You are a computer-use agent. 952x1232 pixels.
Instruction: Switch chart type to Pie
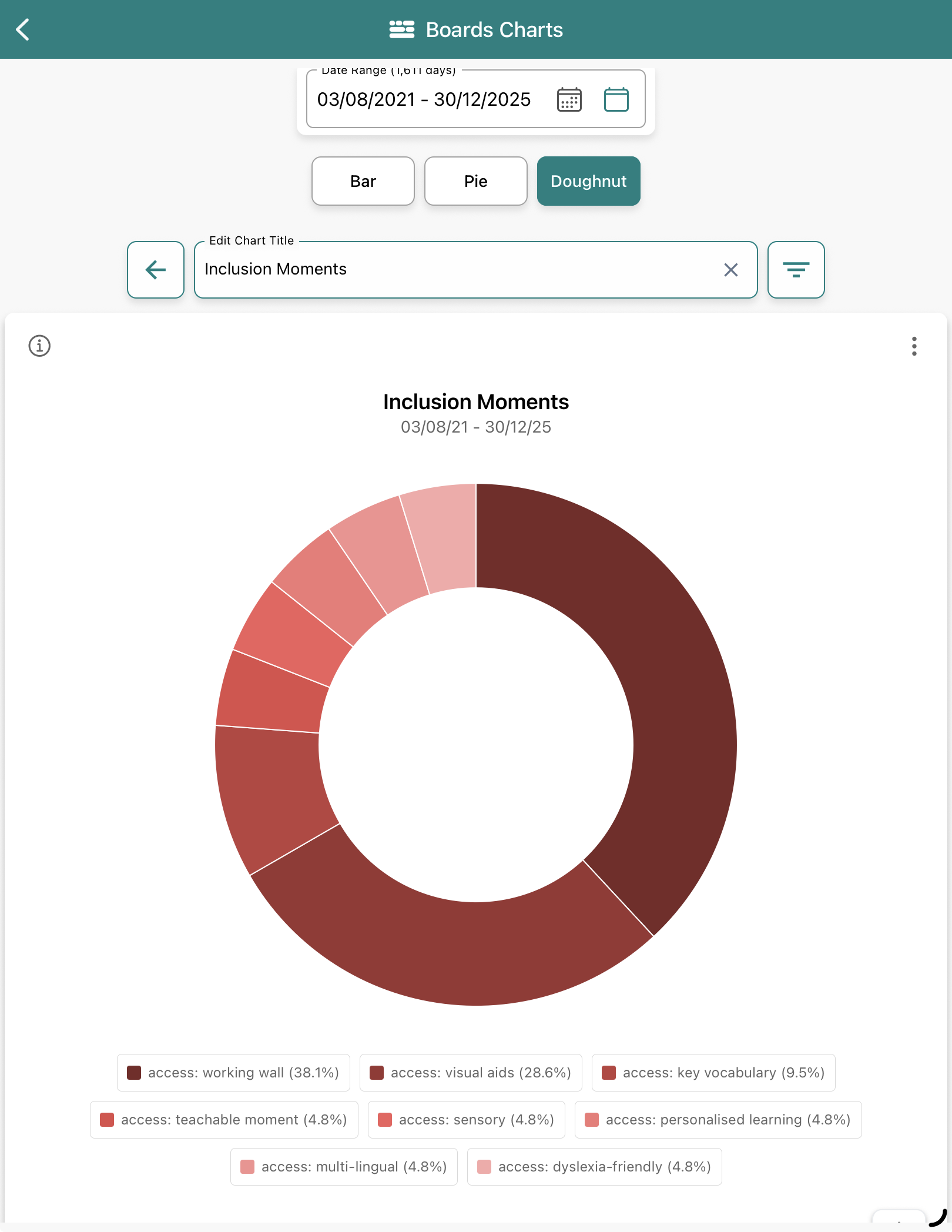[x=475, y=181]
